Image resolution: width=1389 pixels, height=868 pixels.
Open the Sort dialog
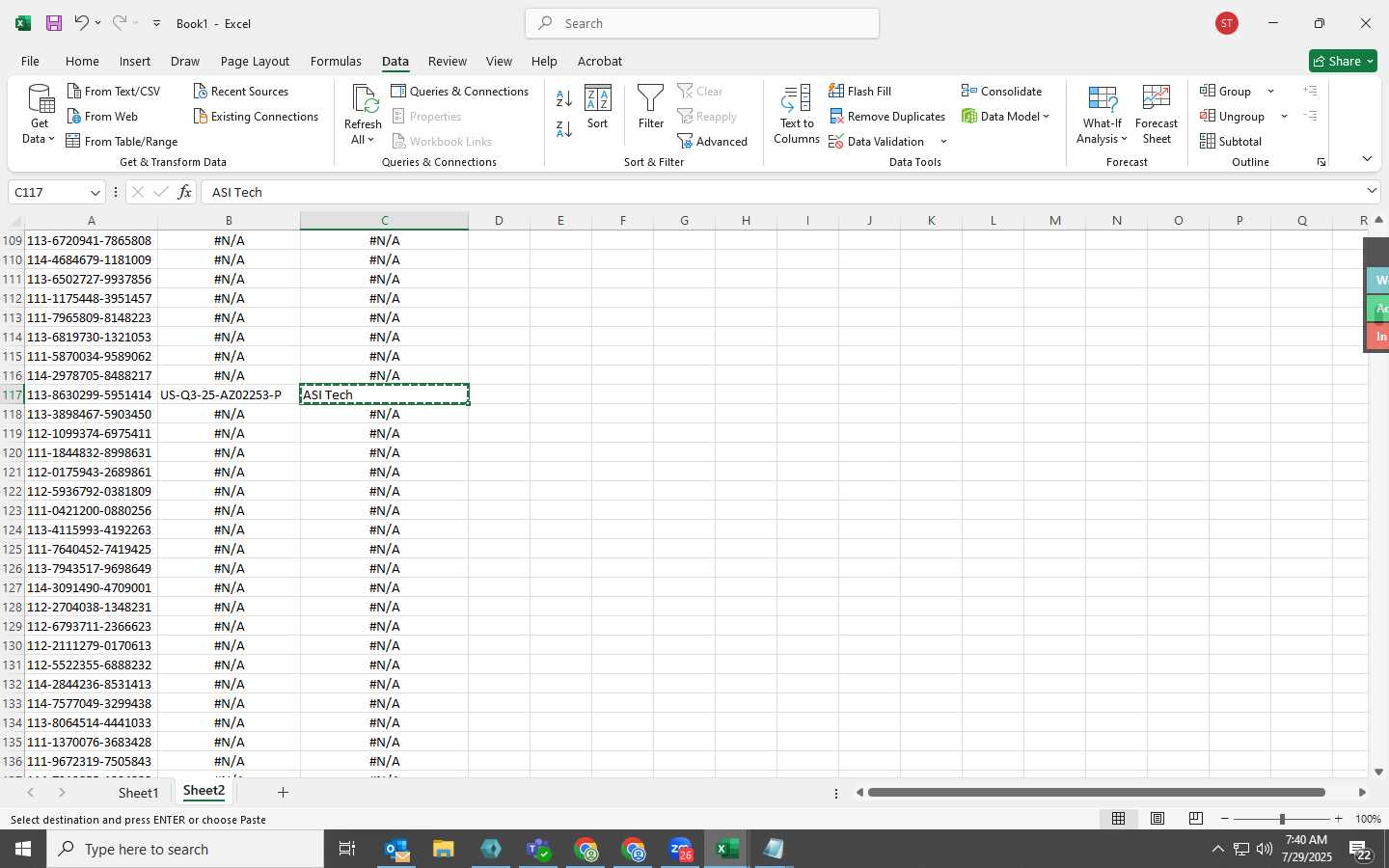click(598, 107)
